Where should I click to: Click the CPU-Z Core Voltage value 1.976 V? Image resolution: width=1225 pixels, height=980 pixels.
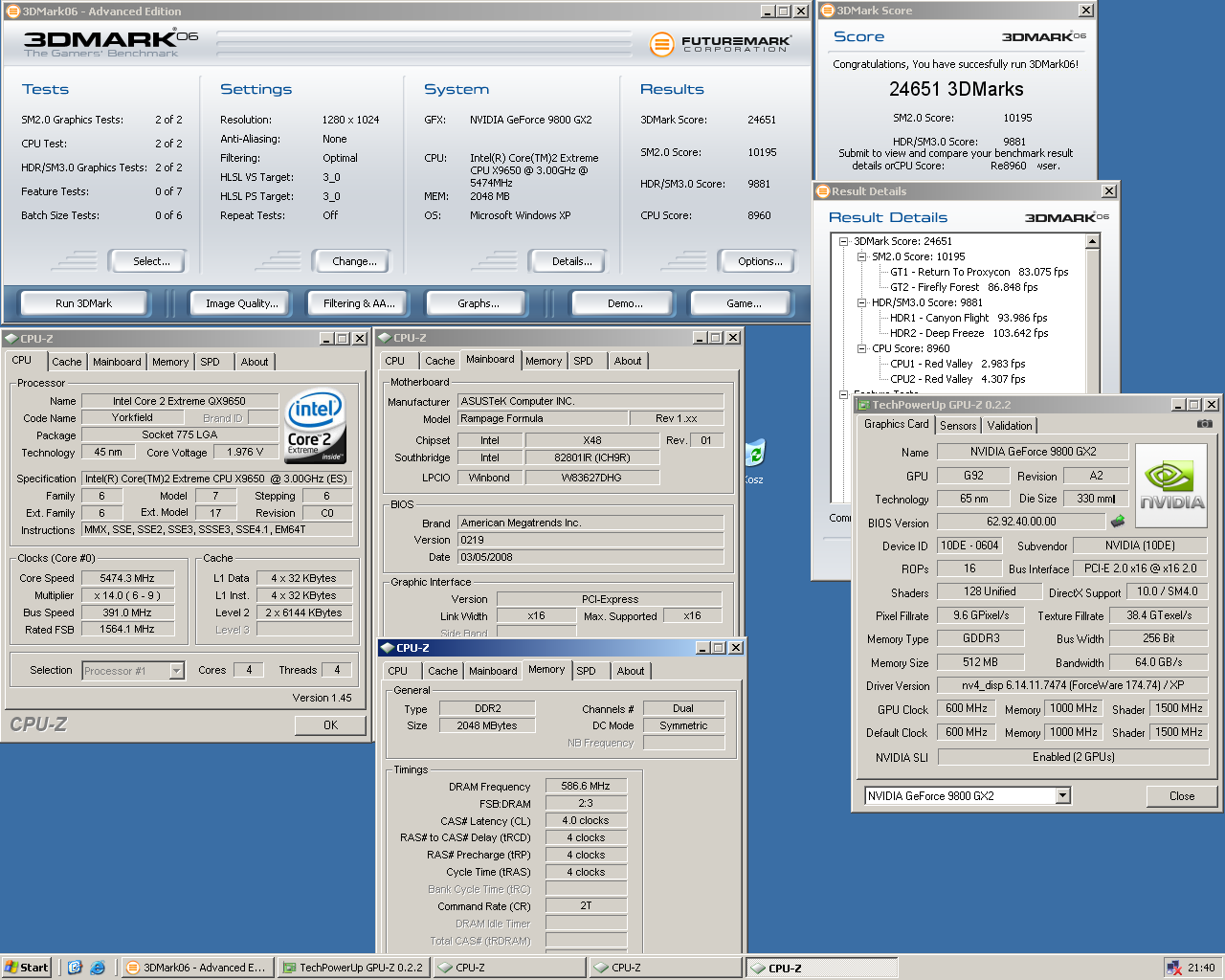pyautogui.click(x=245, y=452)
